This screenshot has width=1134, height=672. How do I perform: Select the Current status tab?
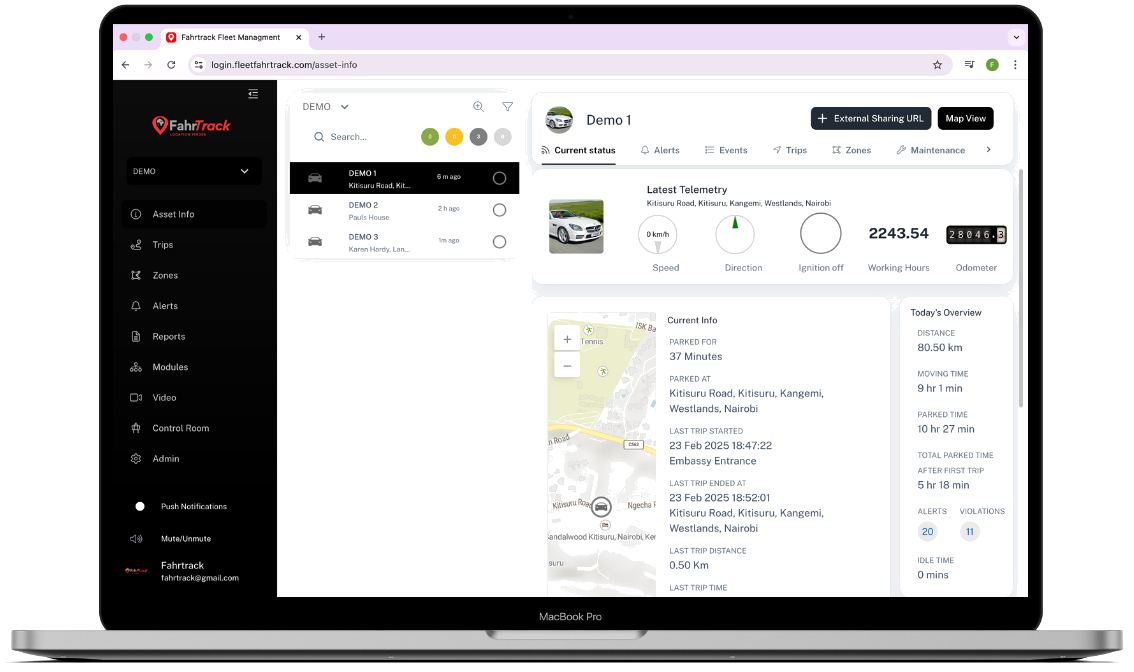(x=578, y=150)
